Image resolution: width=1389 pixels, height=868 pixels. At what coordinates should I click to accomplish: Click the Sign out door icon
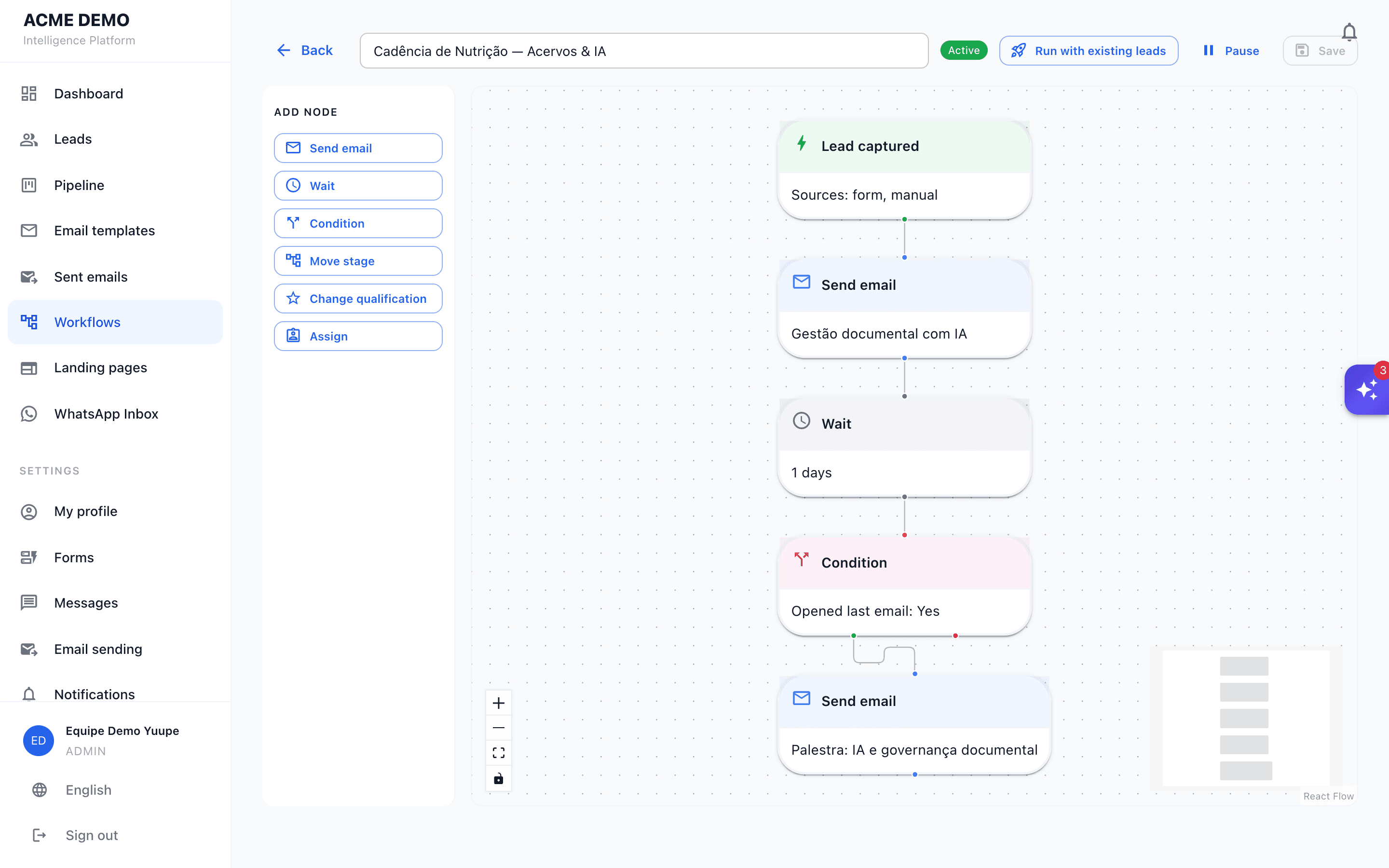tap(40, 835)
